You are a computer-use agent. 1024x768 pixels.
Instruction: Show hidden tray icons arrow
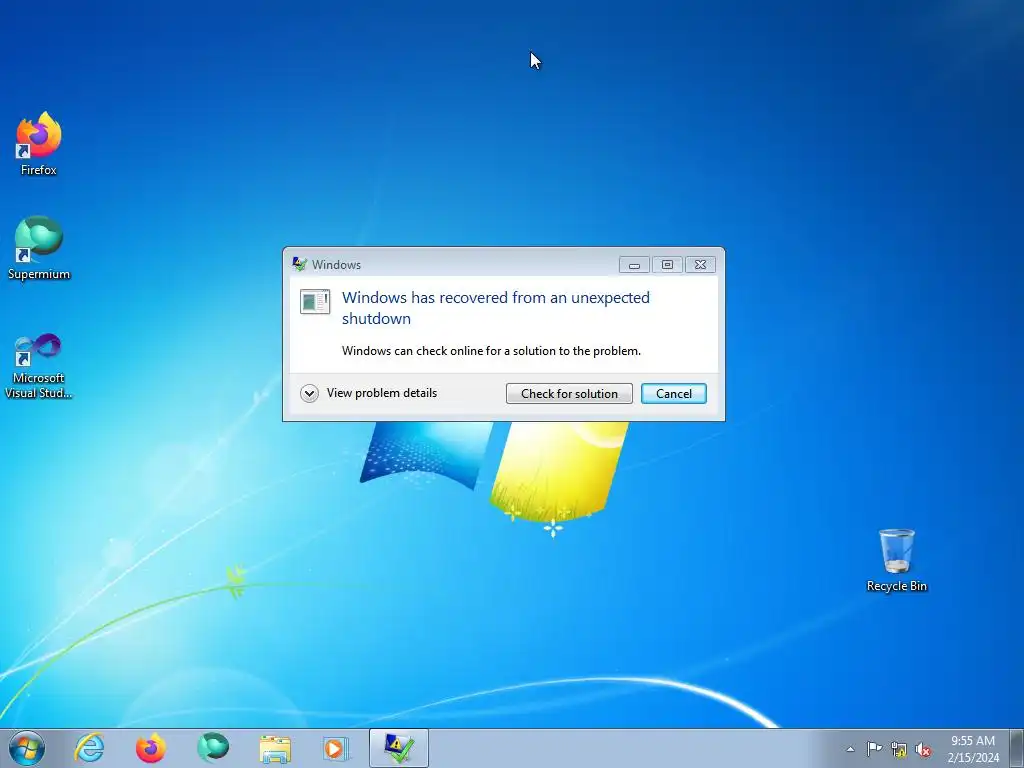[x=850, y=749]
